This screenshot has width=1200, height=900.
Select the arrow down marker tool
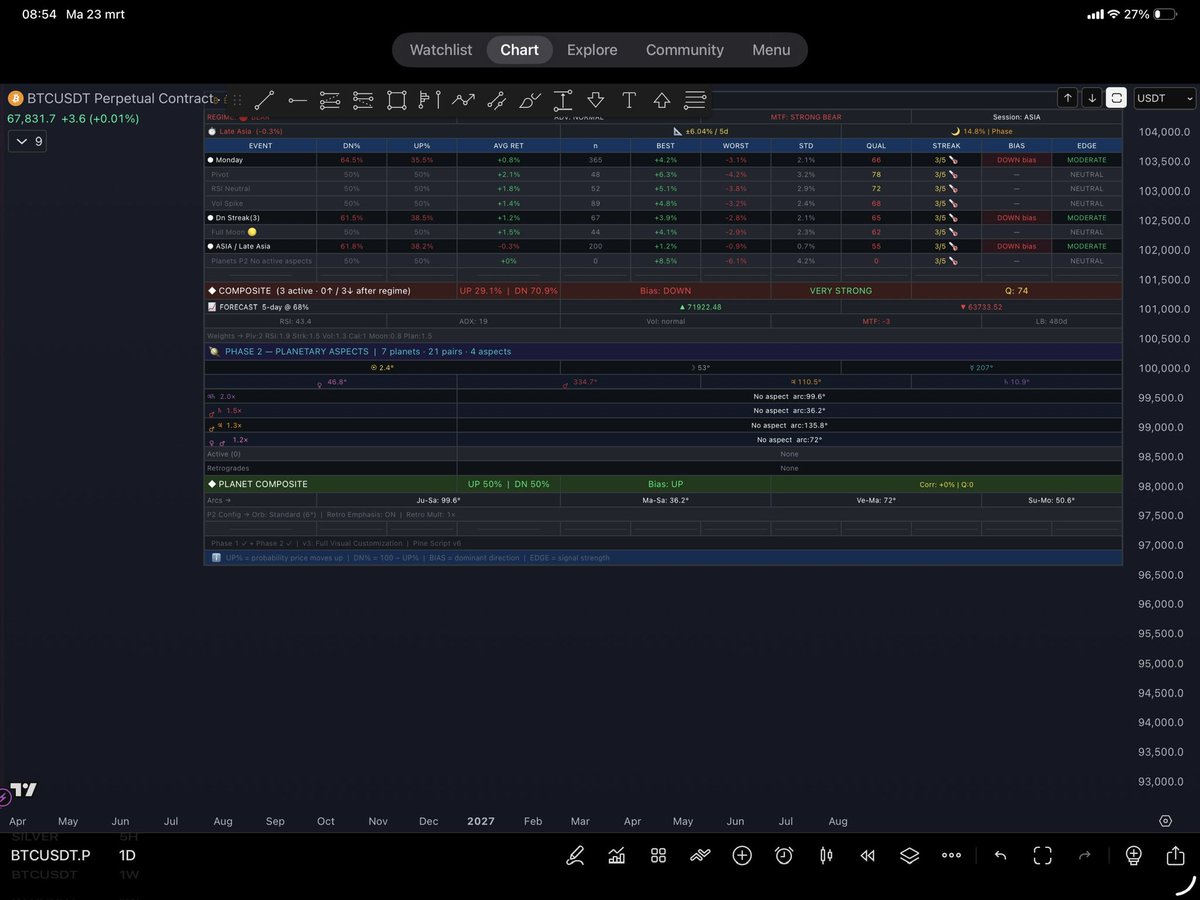596,100
